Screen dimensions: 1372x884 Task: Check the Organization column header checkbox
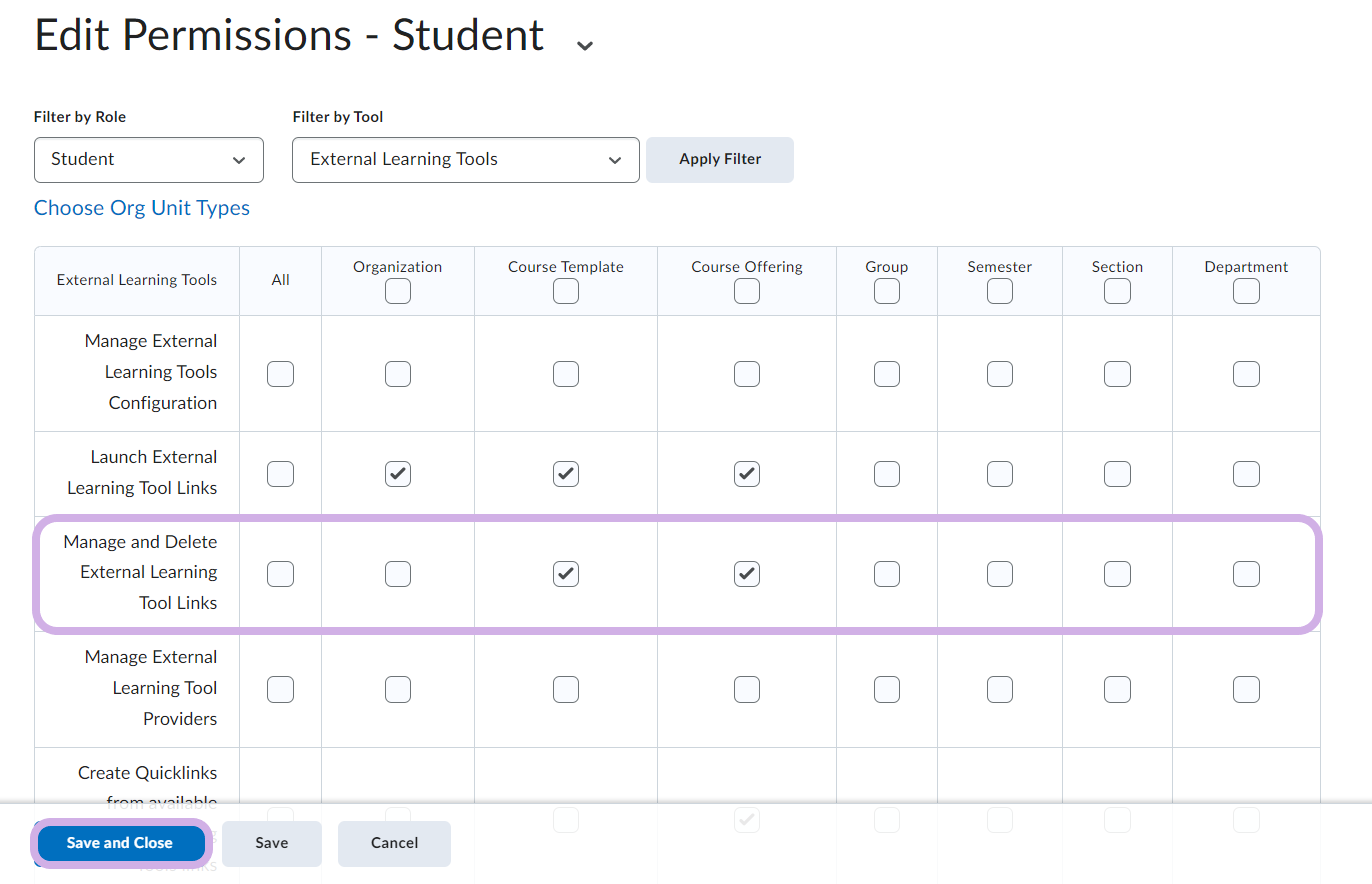click(398, 291)
